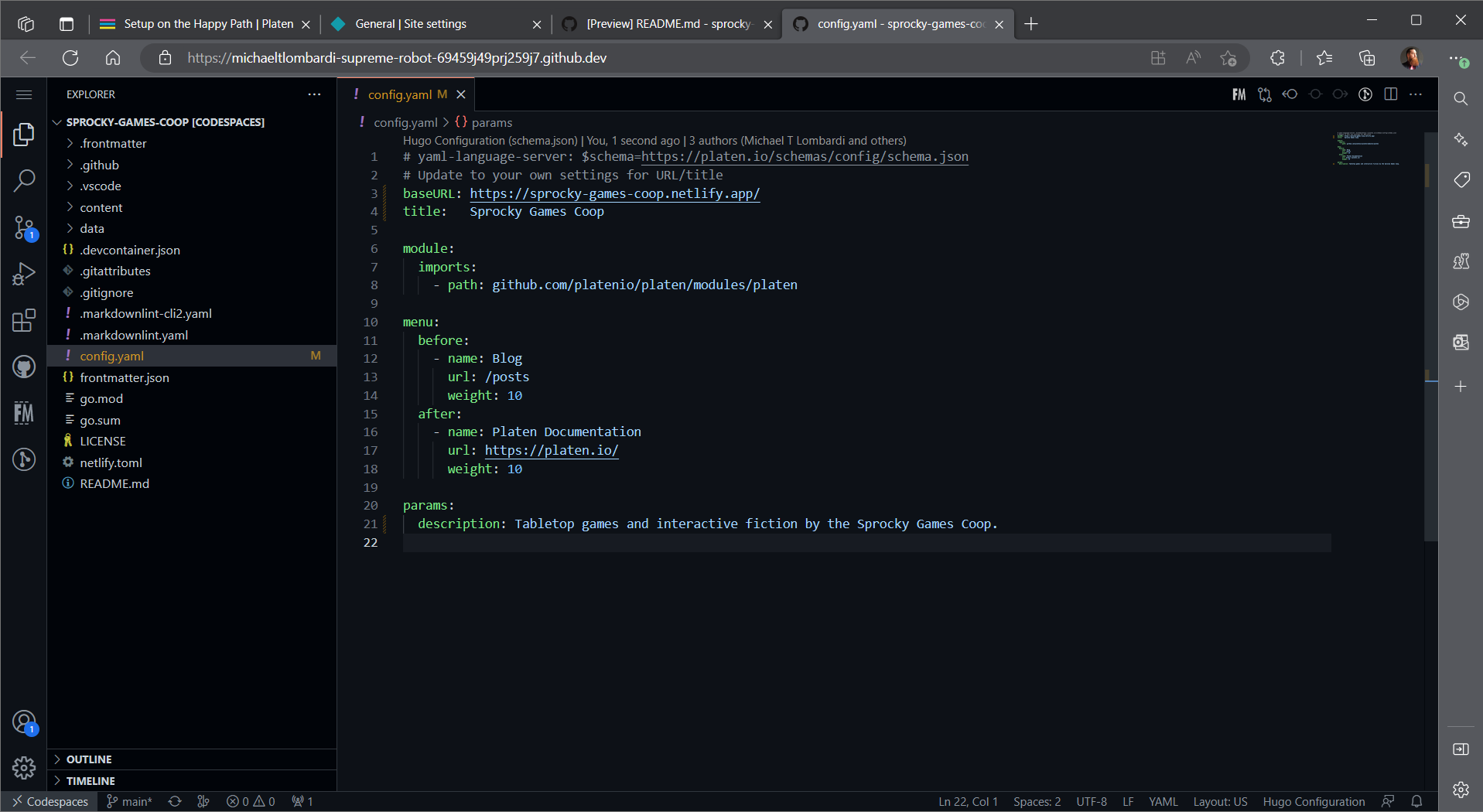Open Front Matter panel in activity bar
Image resolution: width=1483 pixels, height=812 pixels.
(x=24, y=413)
